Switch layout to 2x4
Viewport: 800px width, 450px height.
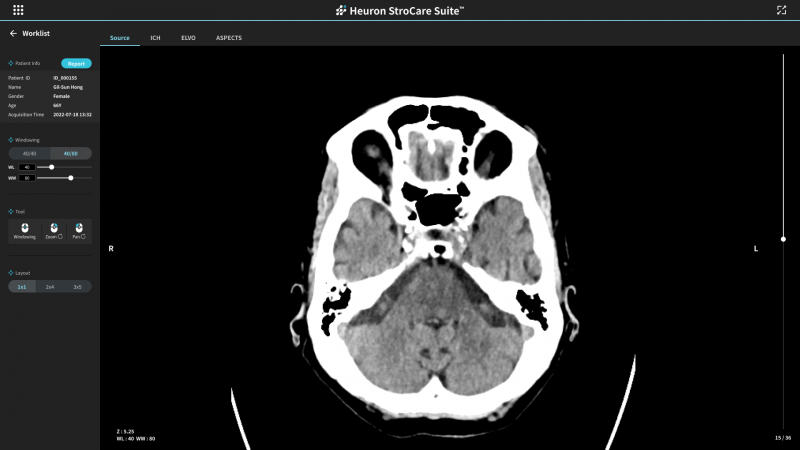[50, 286]
